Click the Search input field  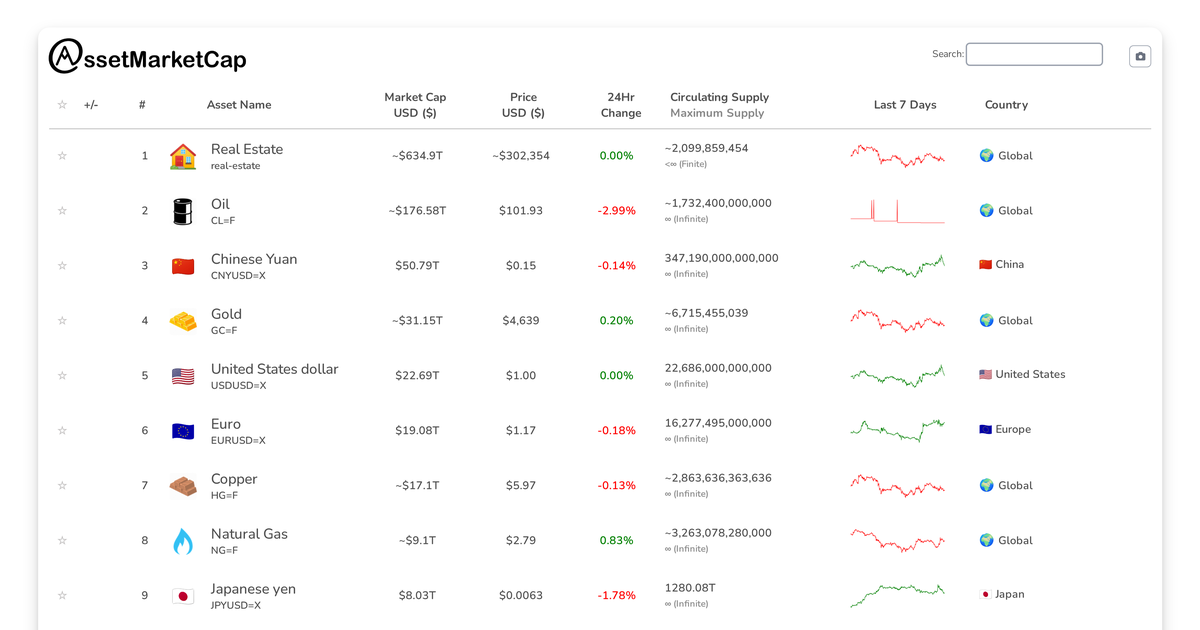(x=1034, y=54)
